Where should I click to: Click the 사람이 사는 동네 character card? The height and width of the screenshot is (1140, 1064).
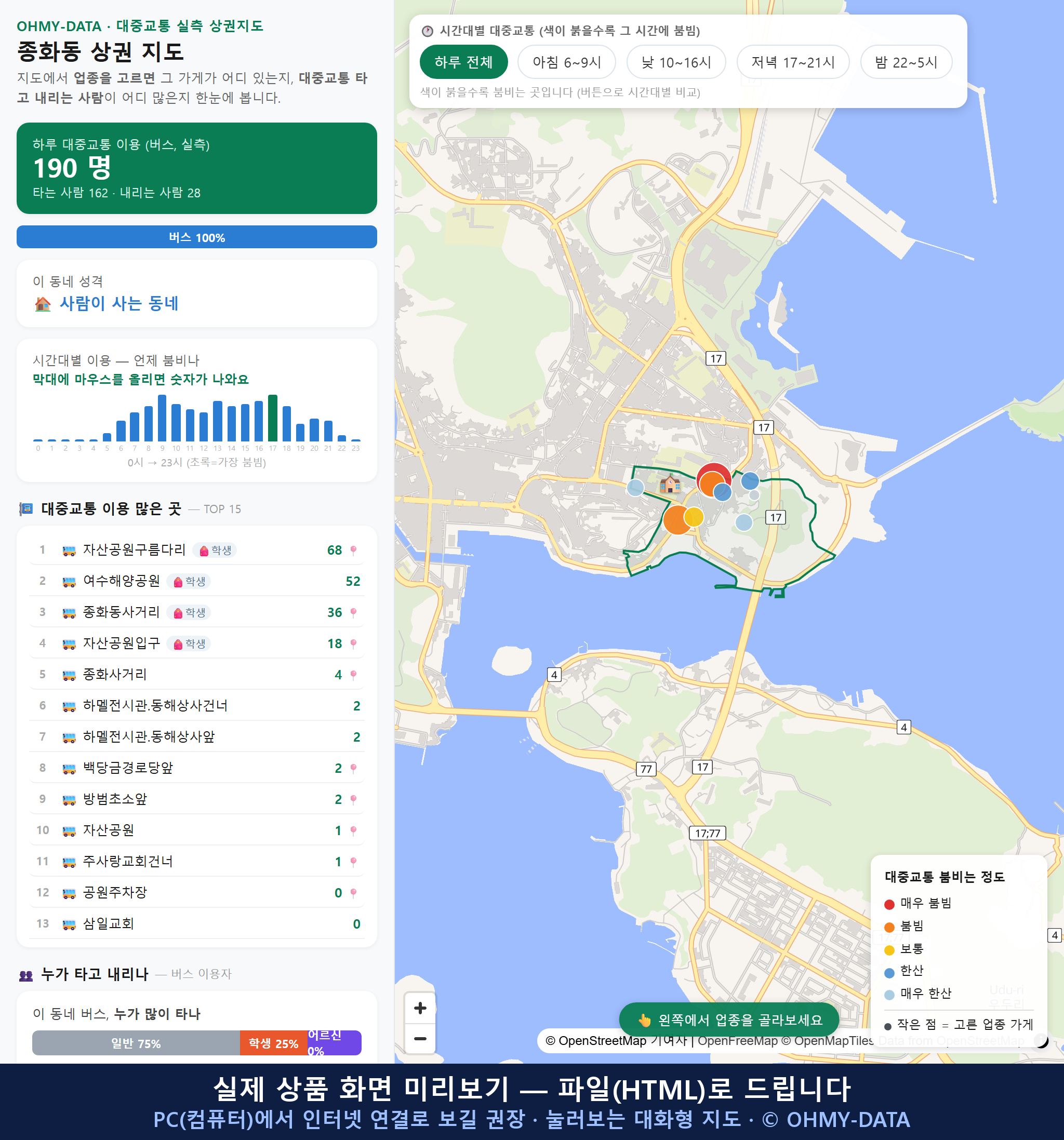point(197,293)
